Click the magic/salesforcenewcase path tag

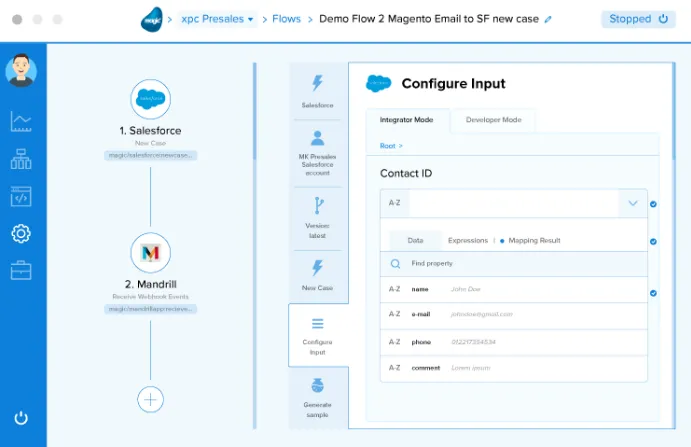150,156
